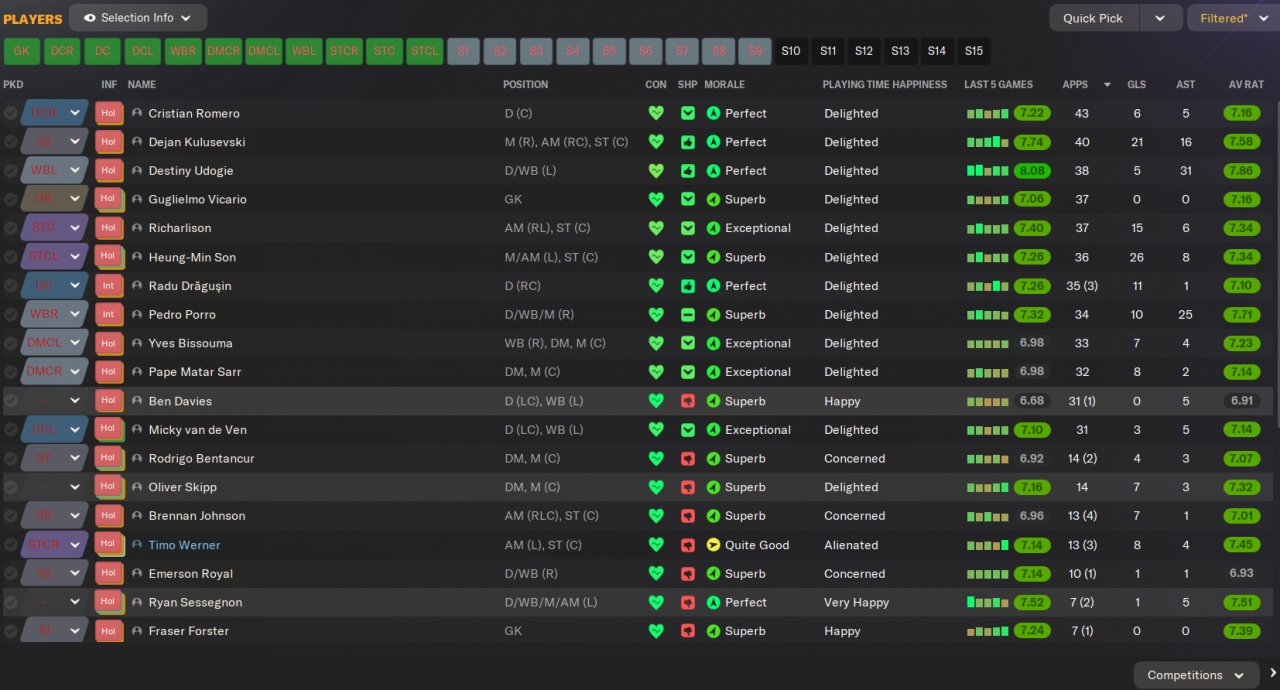Click Richarlison's player profile icon
Screen dimensions: 1280x690
coord(137,228)
